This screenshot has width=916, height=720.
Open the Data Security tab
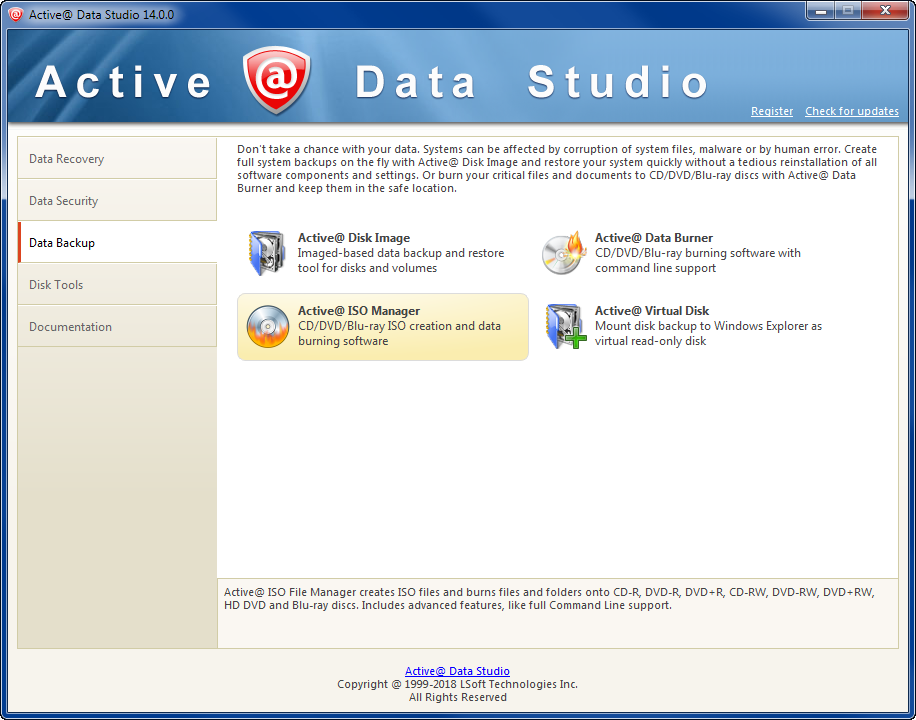click(117, 200)
